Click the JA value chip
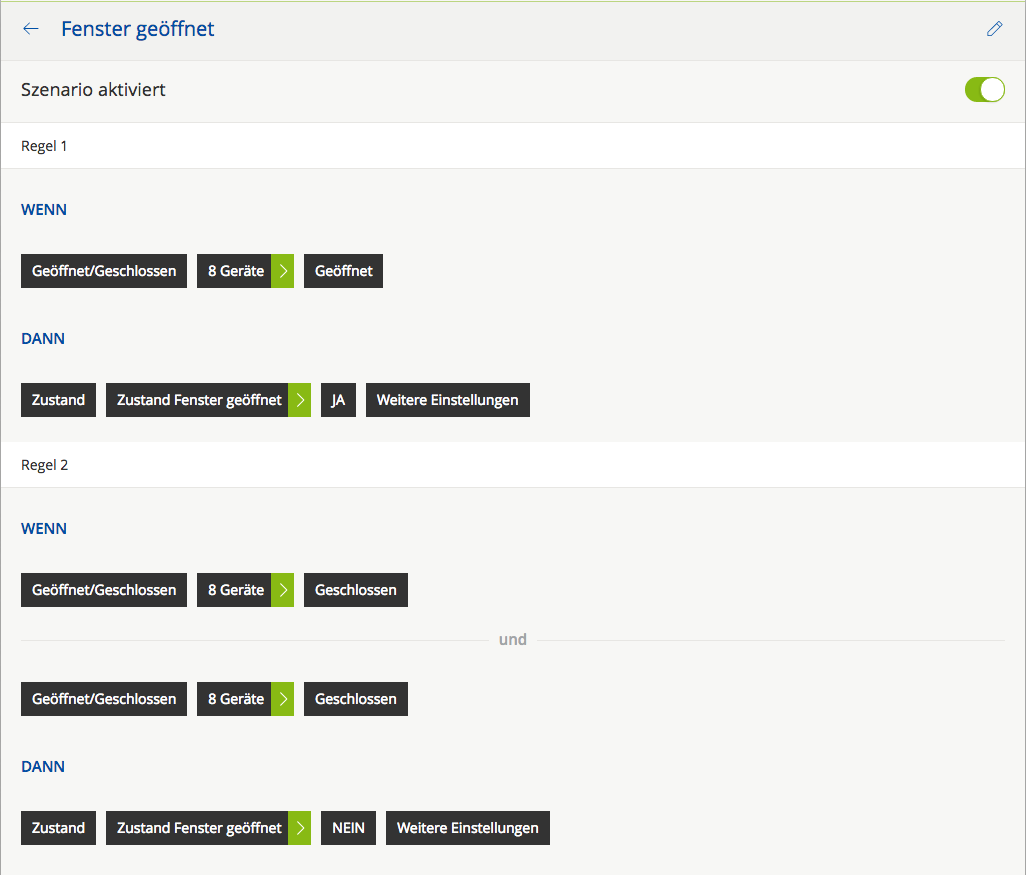This screenshot has height=875, width=1026. pos(338,400)
